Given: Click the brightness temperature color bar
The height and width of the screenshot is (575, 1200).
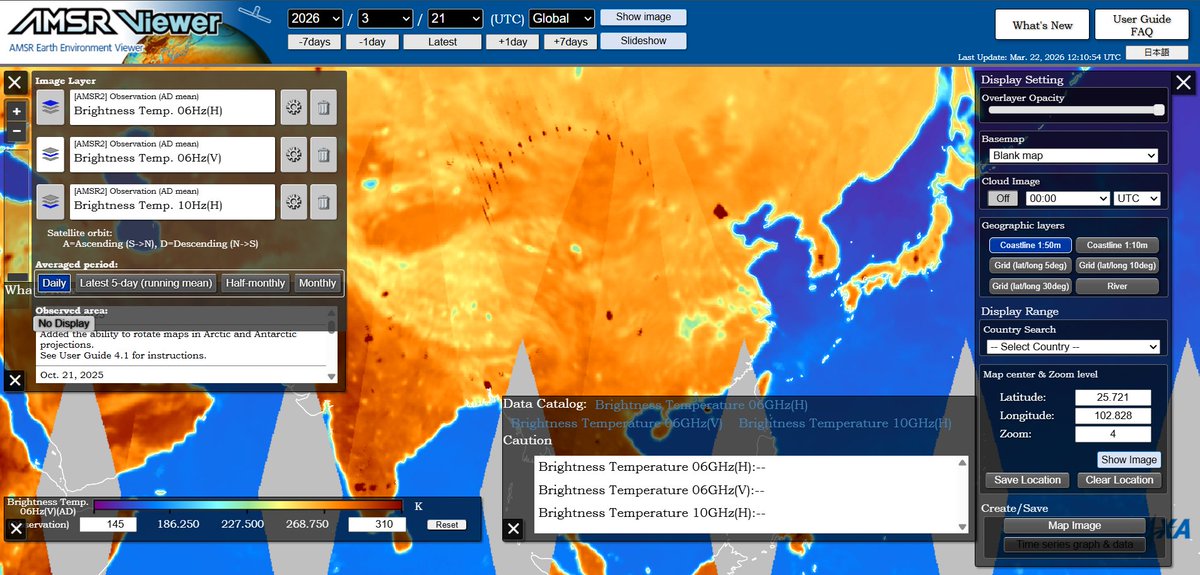Looking at the screenshot, I should click(x=249, y=506).
